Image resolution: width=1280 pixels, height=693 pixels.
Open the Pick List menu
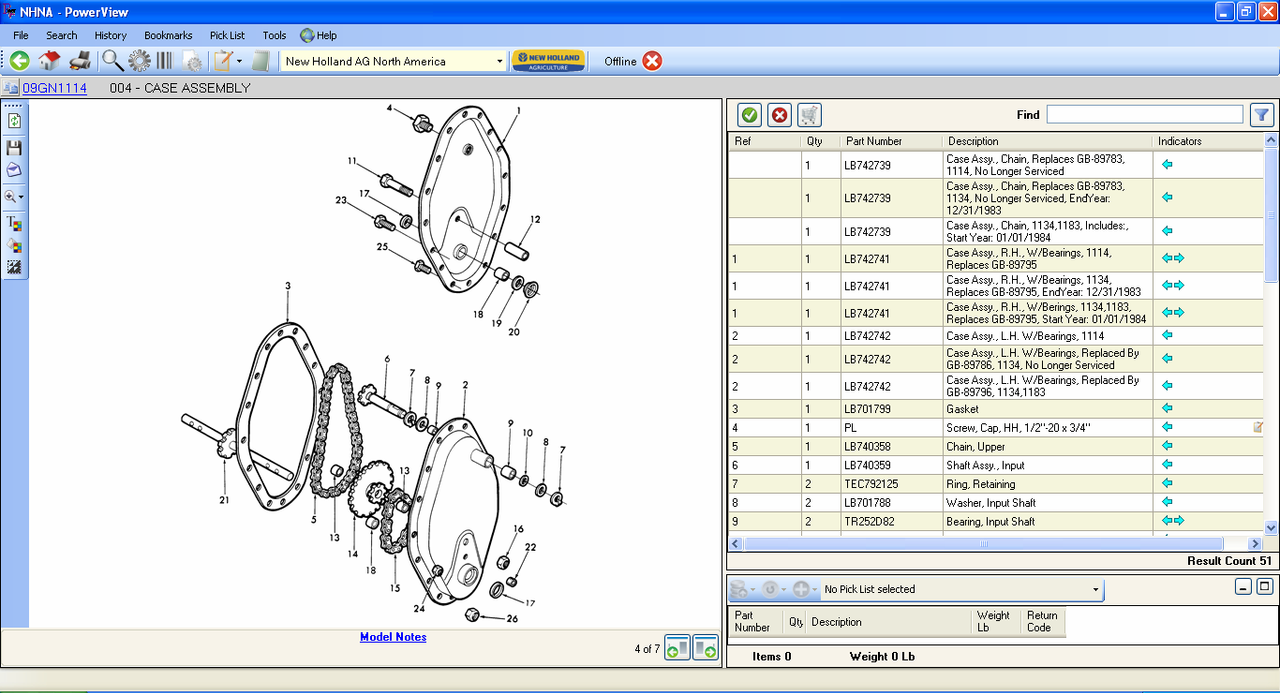click(x=227, y=35)
